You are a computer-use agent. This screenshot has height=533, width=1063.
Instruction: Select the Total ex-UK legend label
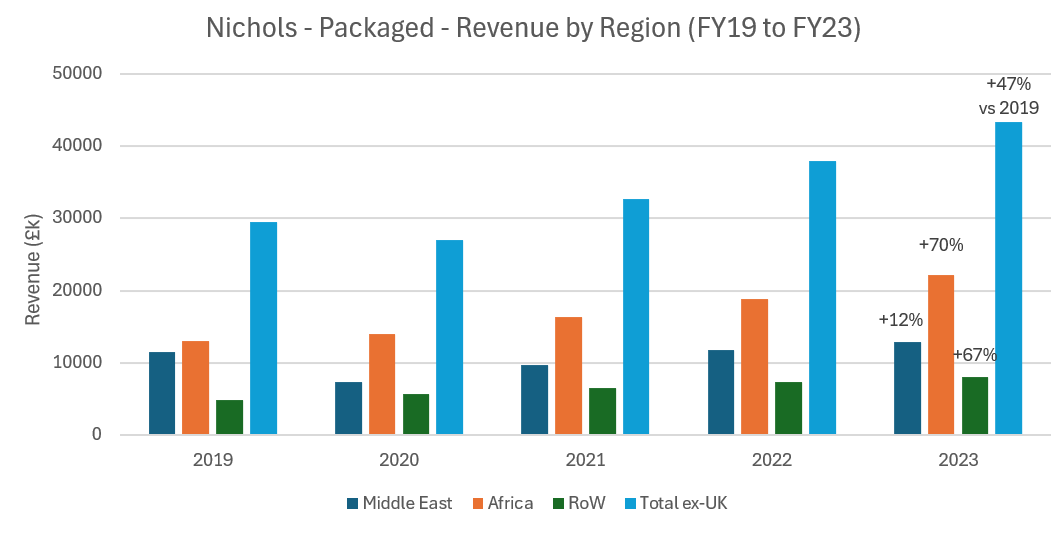pos(683,503)
